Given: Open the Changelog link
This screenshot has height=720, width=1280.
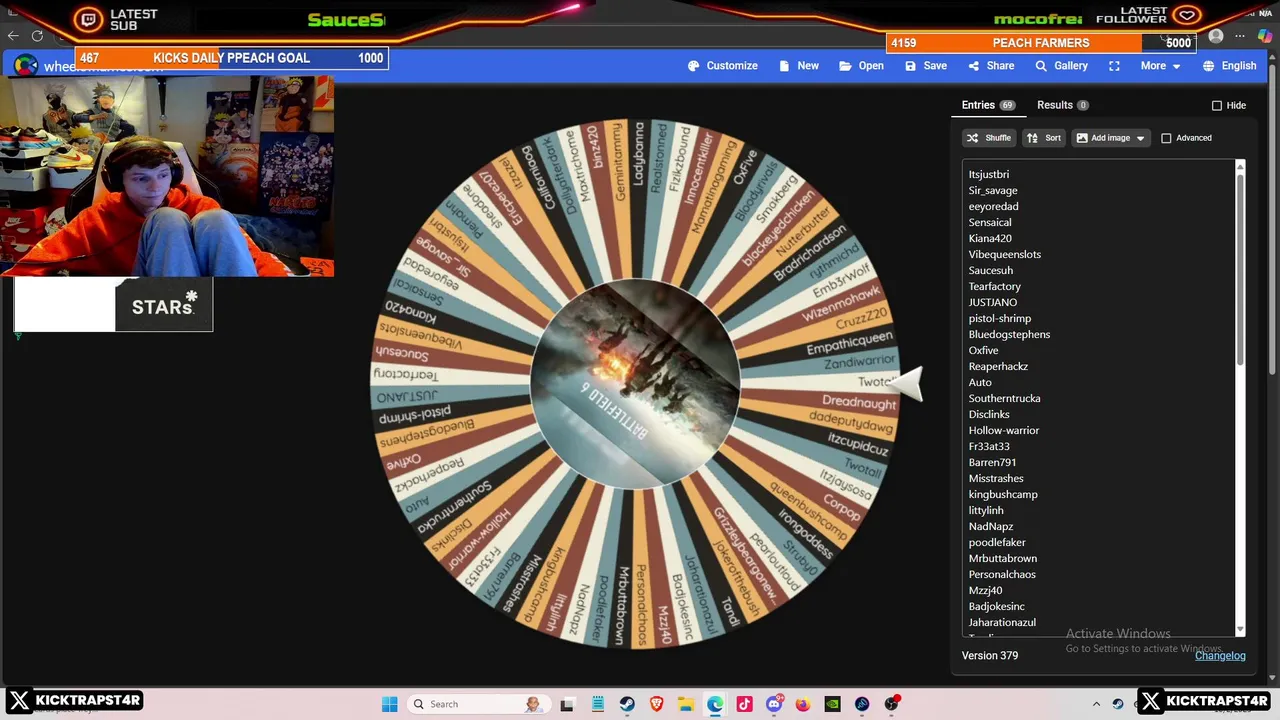Looking at the screenshot, I should [x=1220, y=656].
